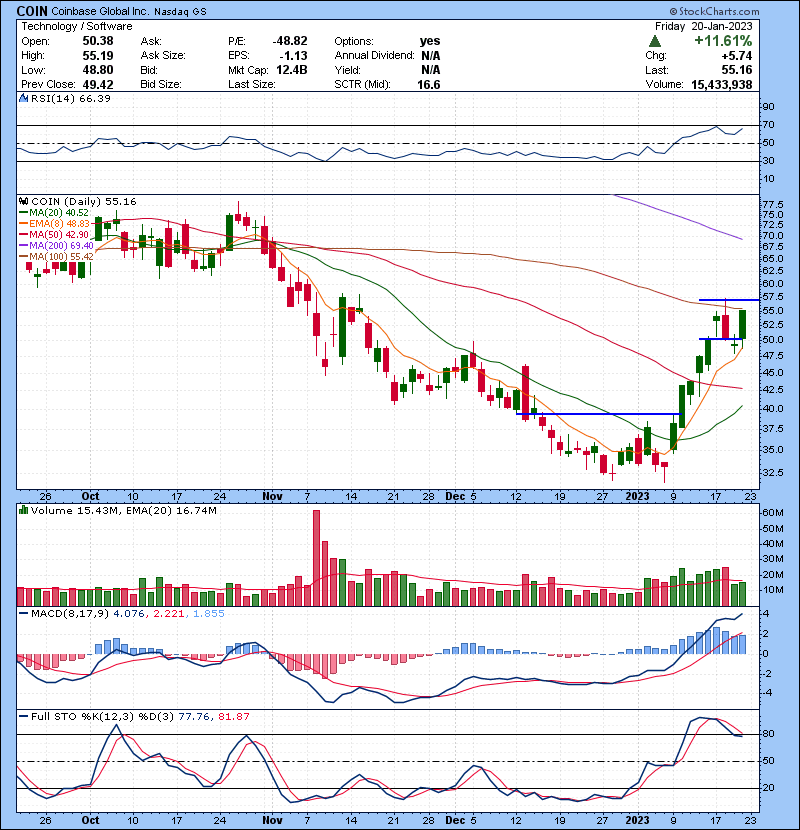Click the 77.5 price label on right axis

(774, 204)
